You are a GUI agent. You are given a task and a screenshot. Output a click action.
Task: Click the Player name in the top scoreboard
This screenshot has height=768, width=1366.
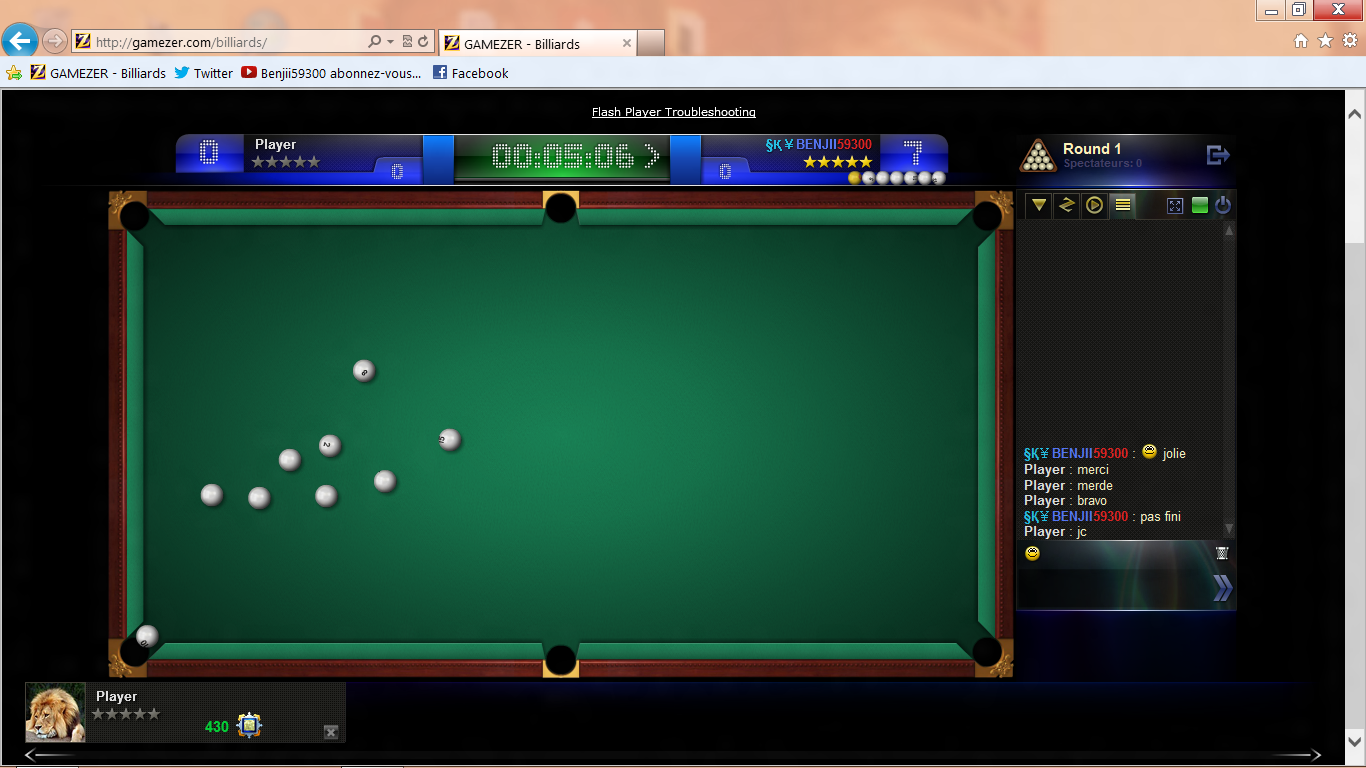click(275, 144)
